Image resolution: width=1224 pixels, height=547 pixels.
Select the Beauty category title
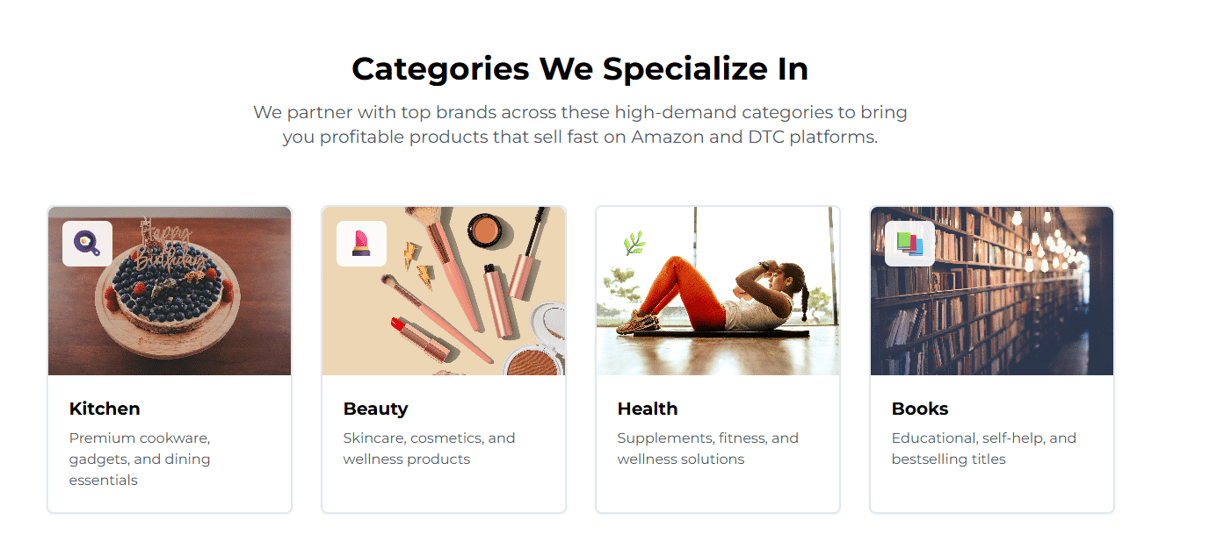click(x=376, y=409)
